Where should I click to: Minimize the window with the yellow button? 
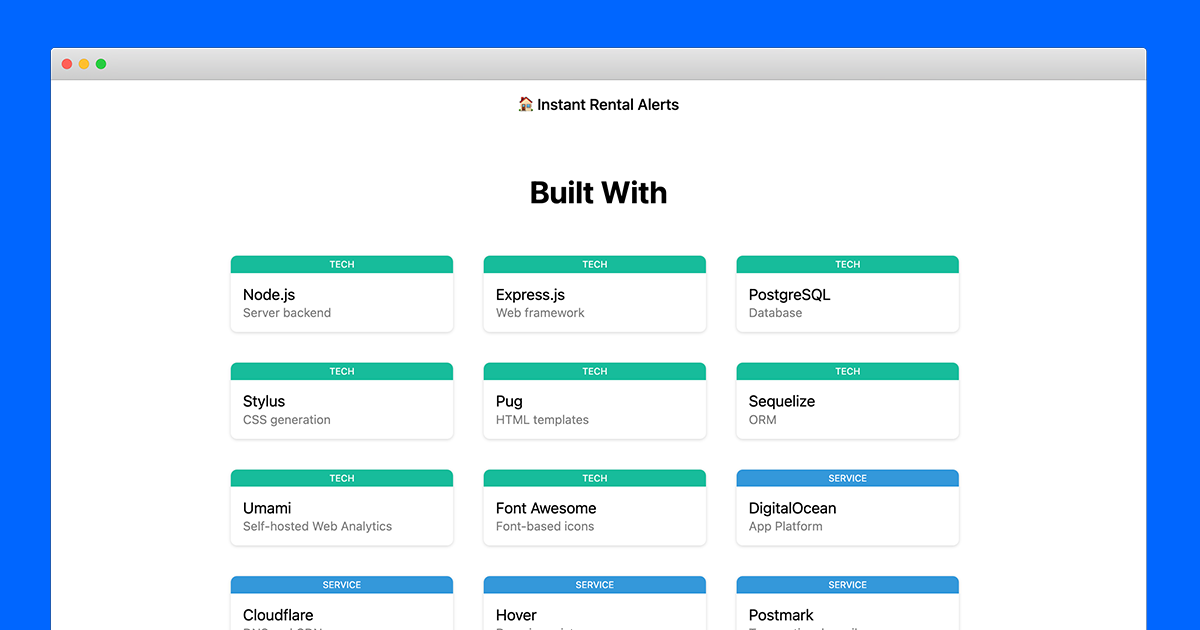click(x=84, y=64)
